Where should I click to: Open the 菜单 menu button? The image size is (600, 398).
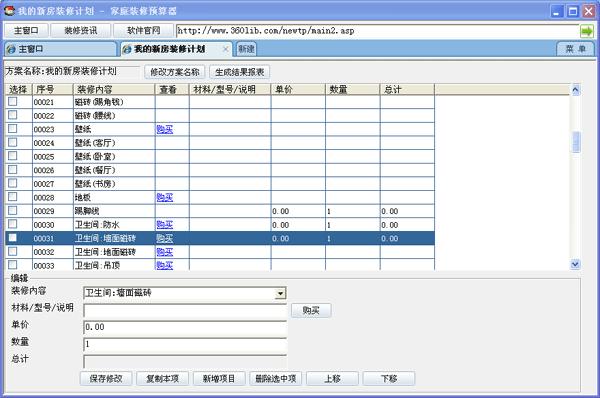576,49
